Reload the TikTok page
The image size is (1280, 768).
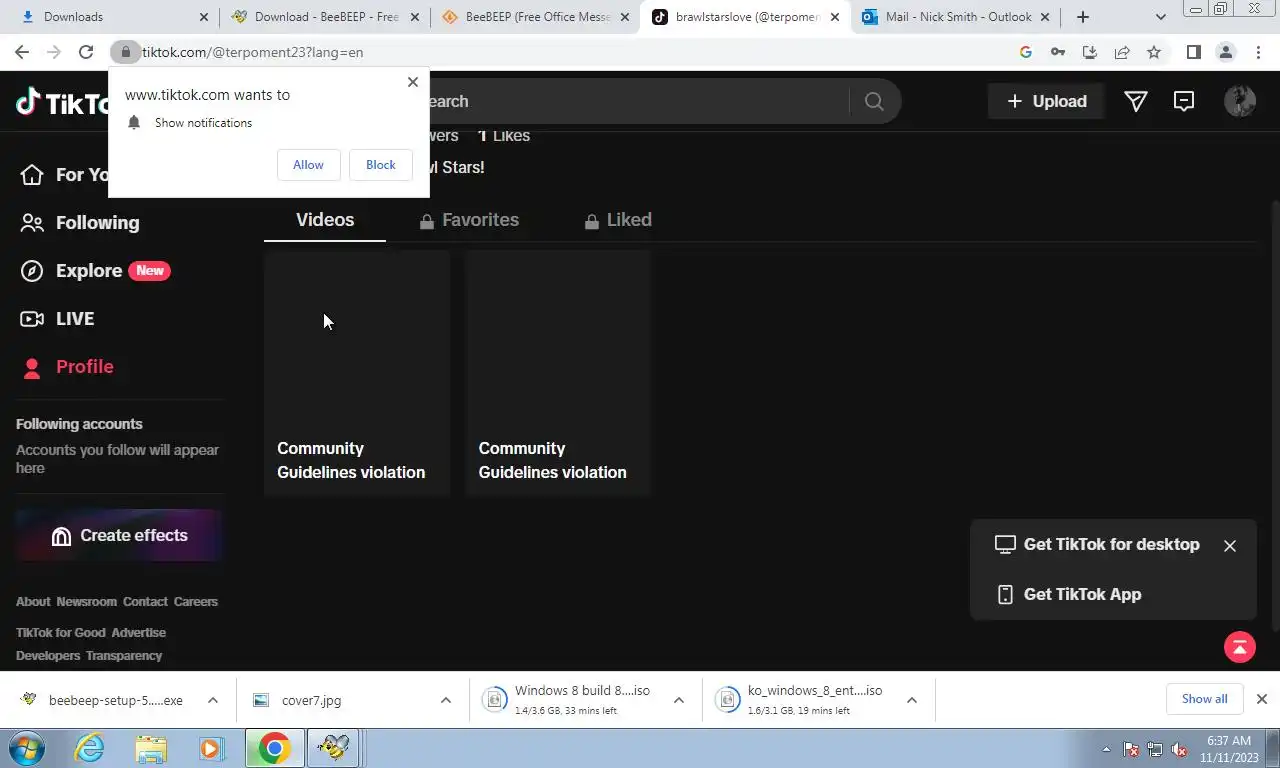pos(86,52)
